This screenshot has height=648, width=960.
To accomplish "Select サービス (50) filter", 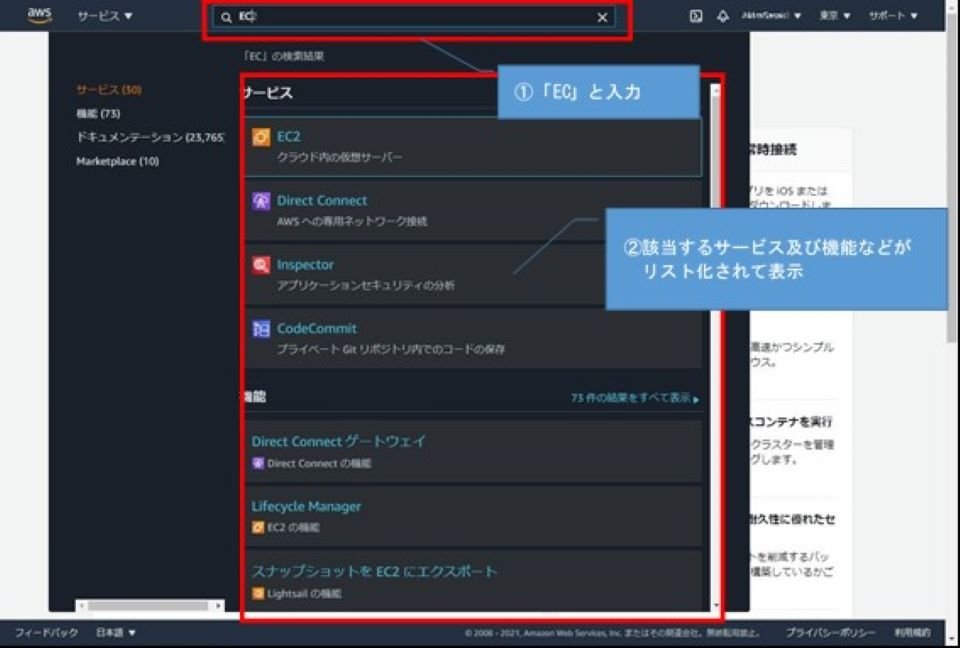I will (x=109, y=90).
